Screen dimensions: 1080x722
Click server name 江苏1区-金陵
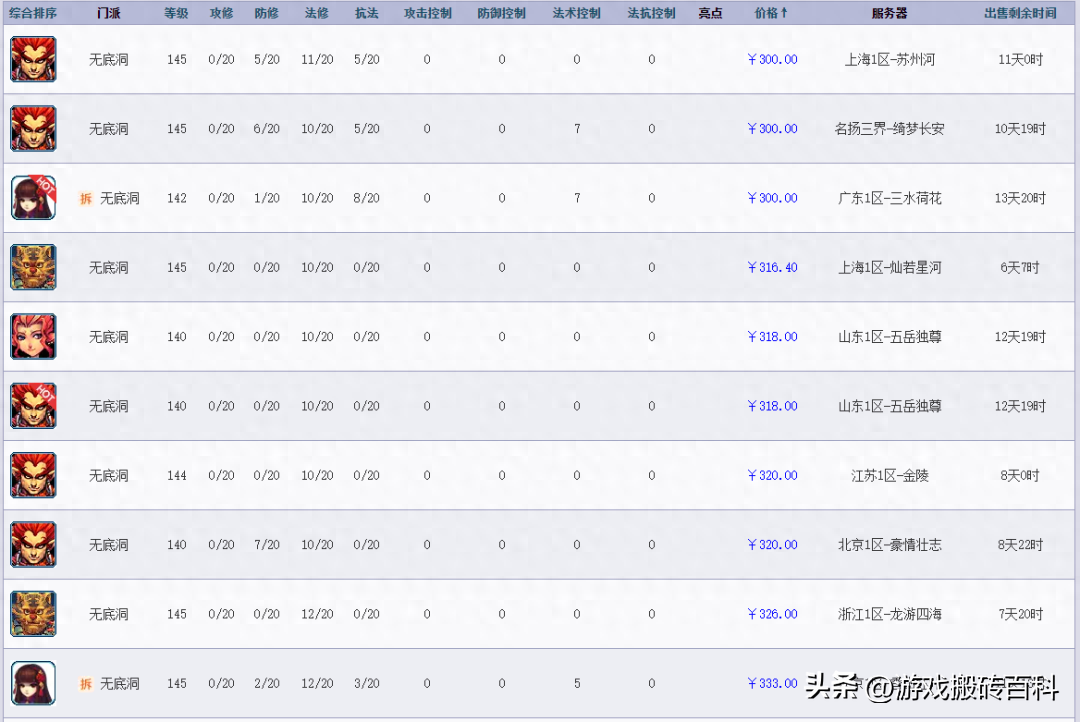(x=890, y=475)
